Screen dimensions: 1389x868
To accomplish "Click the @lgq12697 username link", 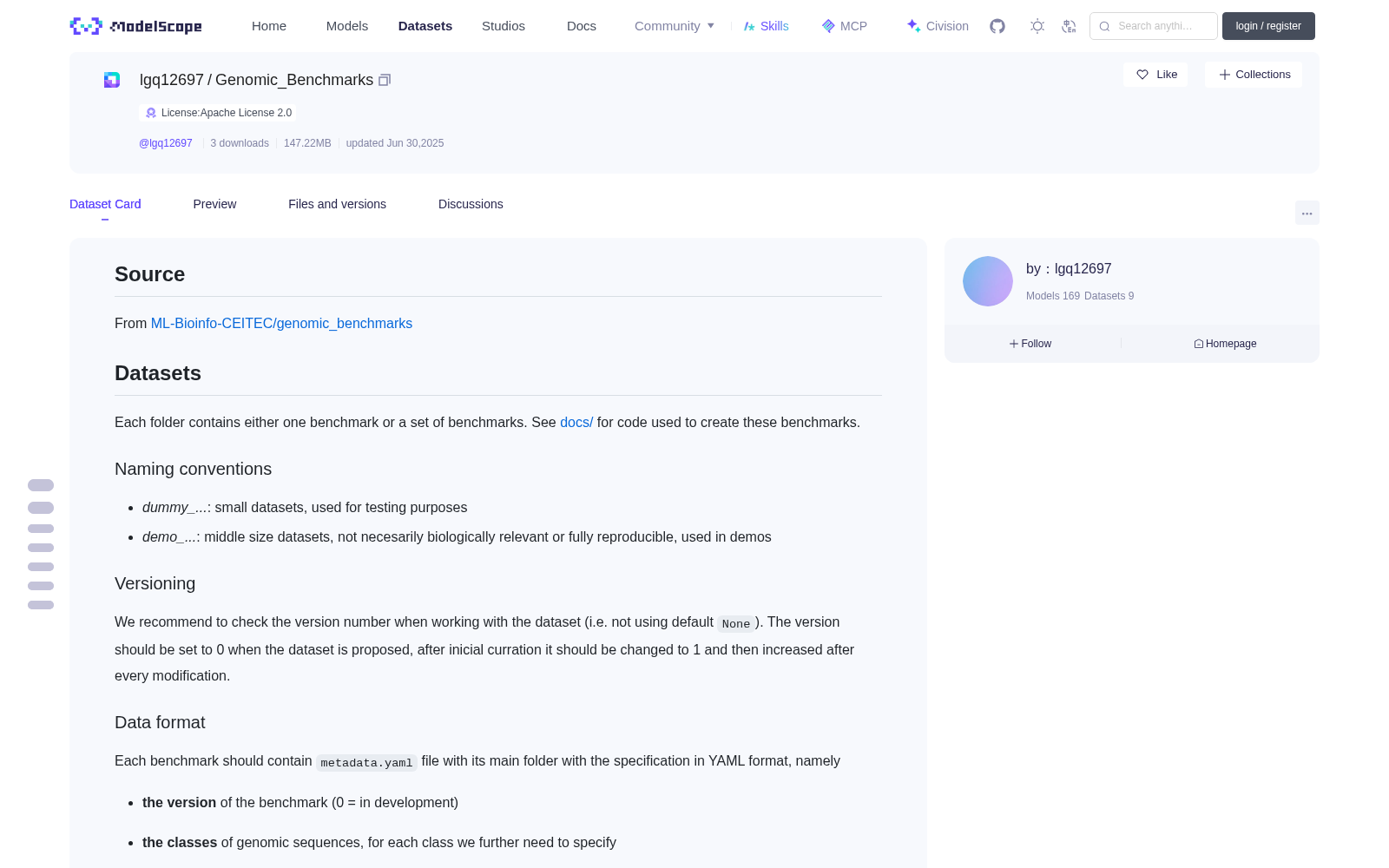I will [166, 143].
